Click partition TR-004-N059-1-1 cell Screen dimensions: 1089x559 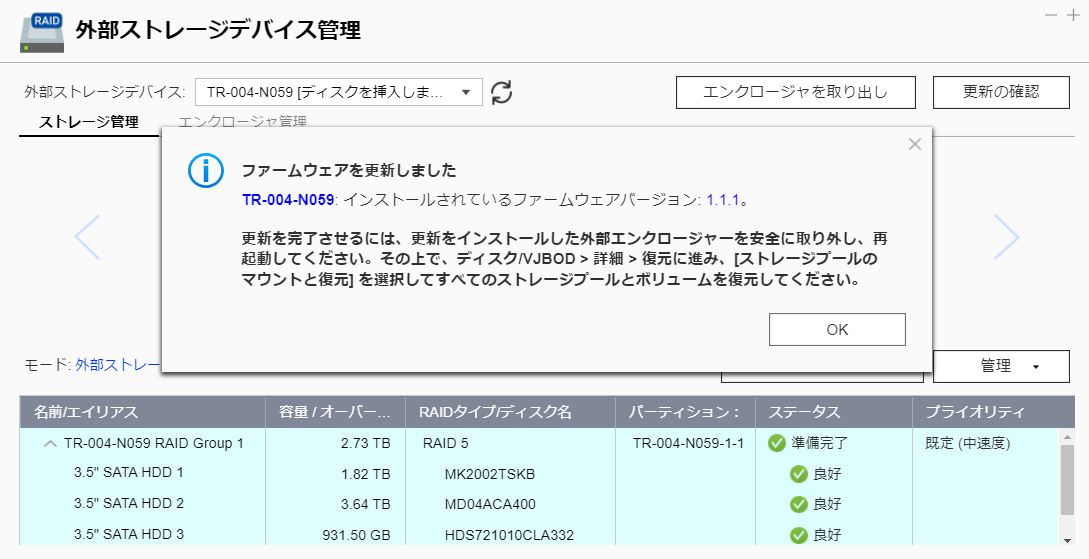pyautogui.click(x=688, y=443)
